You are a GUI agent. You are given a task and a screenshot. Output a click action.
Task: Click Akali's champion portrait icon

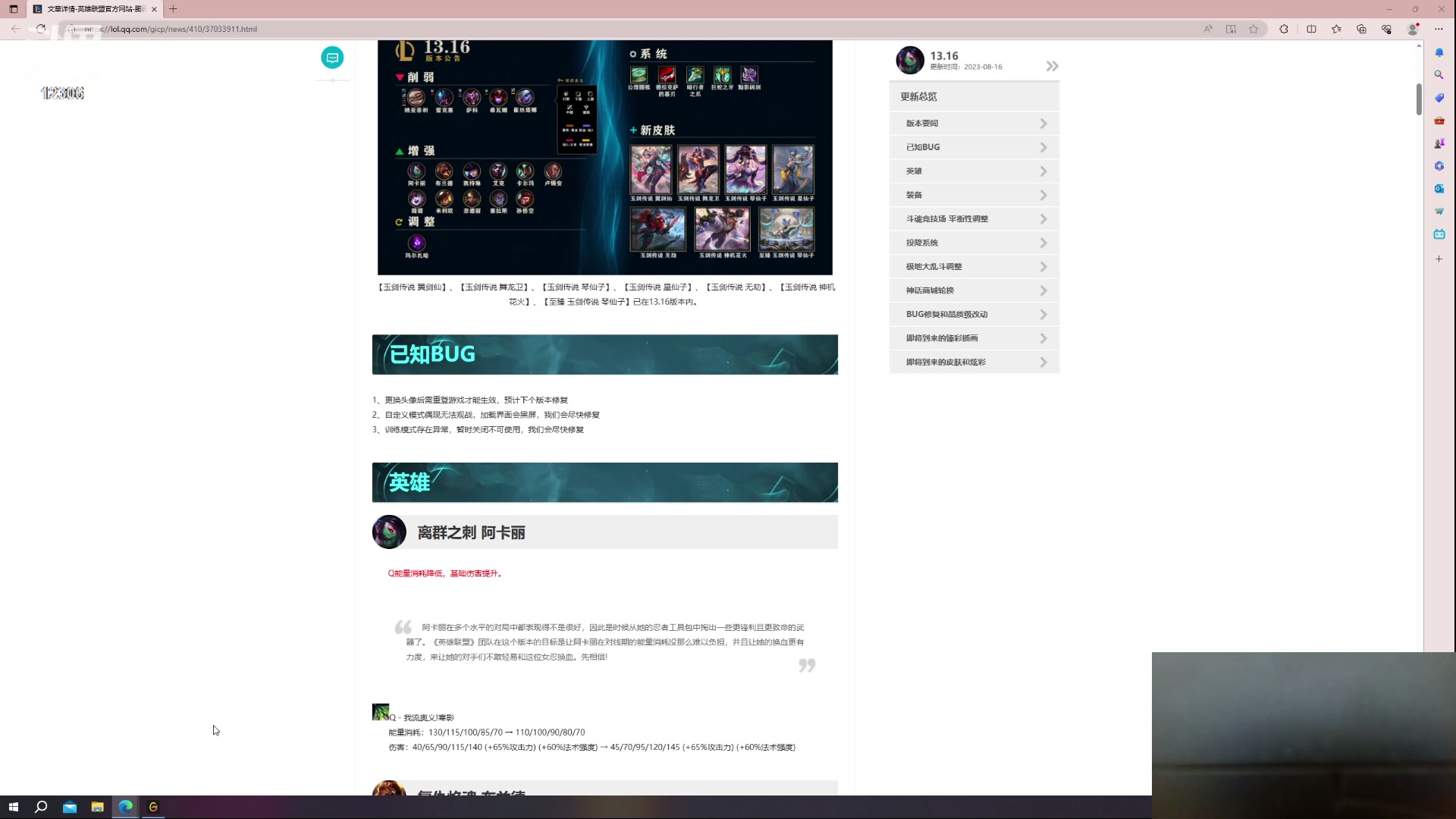coord(389,532)
